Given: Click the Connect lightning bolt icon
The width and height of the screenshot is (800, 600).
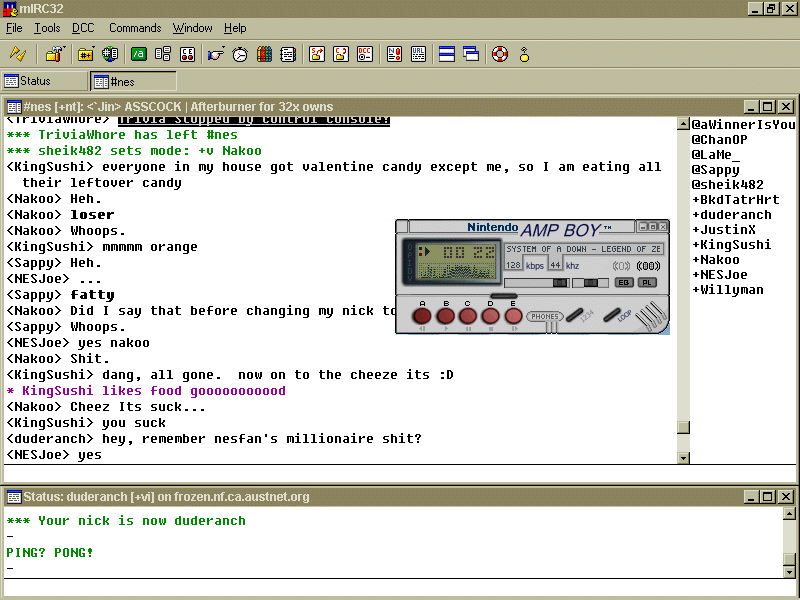Looking at the screenshot, I should (x=18, y=54).
